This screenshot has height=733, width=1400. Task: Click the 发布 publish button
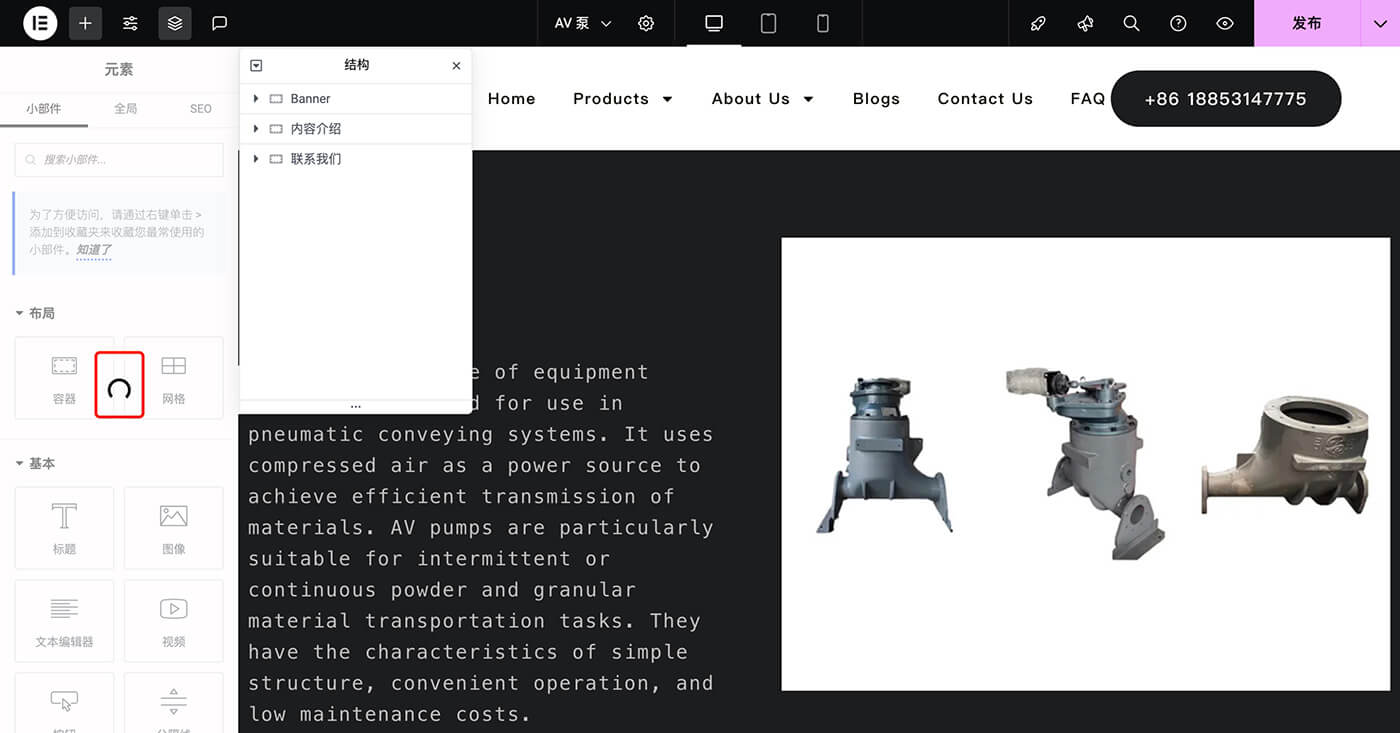click(1307, 23)
